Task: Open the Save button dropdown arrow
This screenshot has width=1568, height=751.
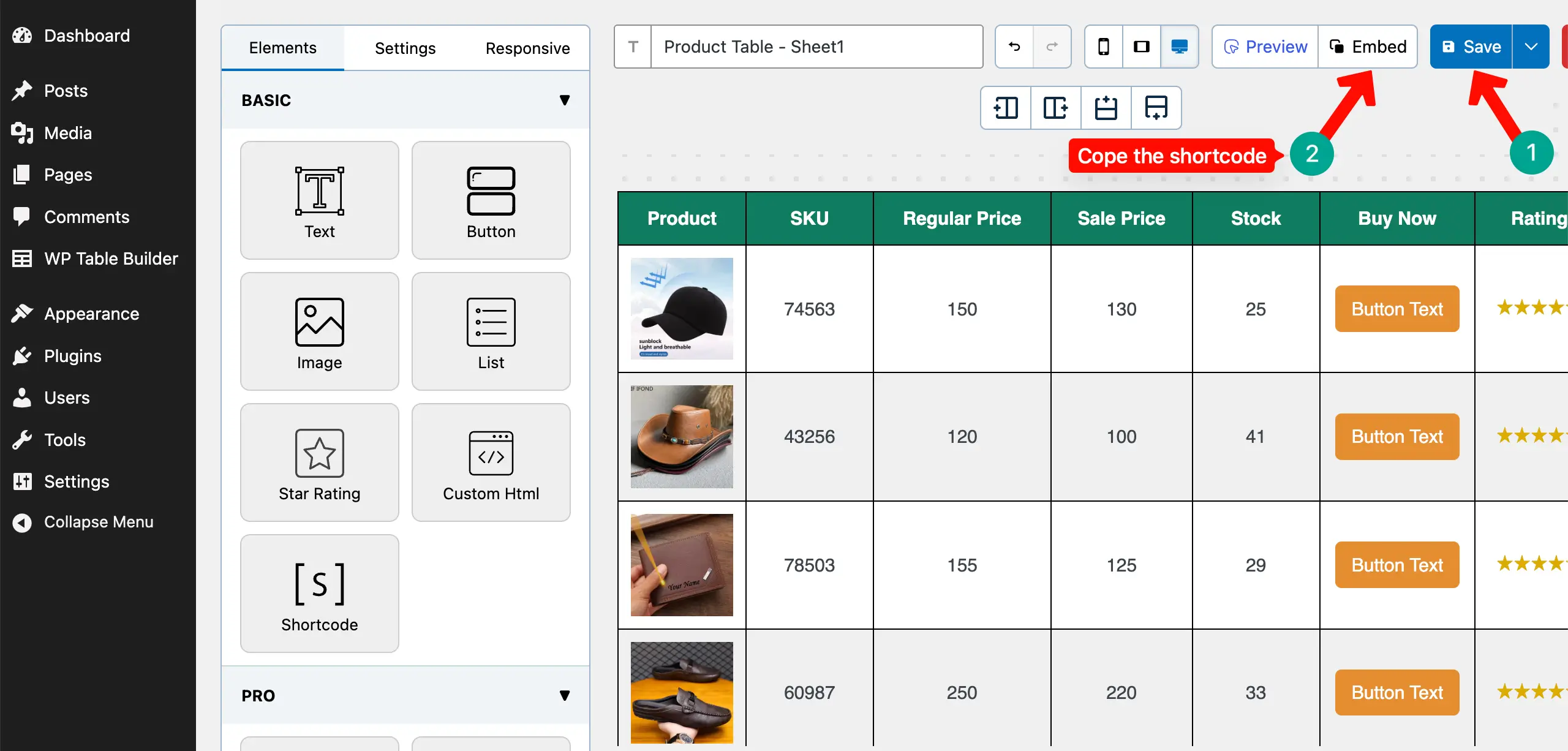Action: tap(1531, 47)
